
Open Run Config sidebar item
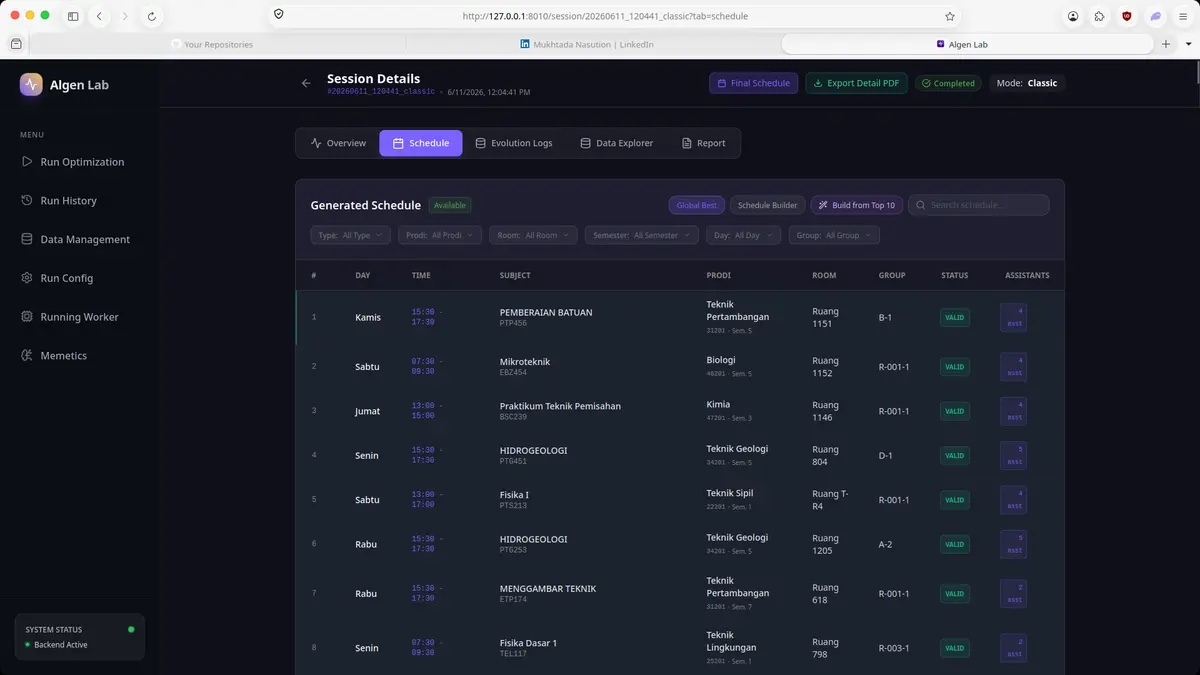[57, 278]
